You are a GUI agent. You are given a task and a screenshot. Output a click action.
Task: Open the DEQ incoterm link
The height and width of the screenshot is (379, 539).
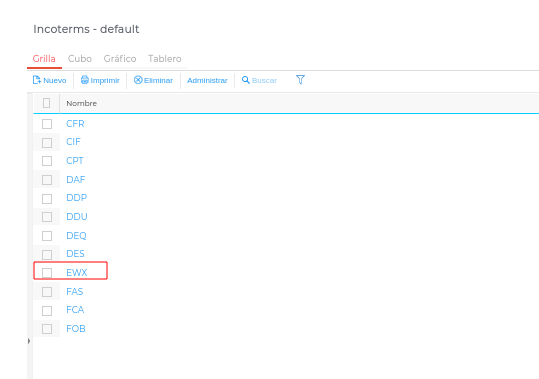(76, 236)
